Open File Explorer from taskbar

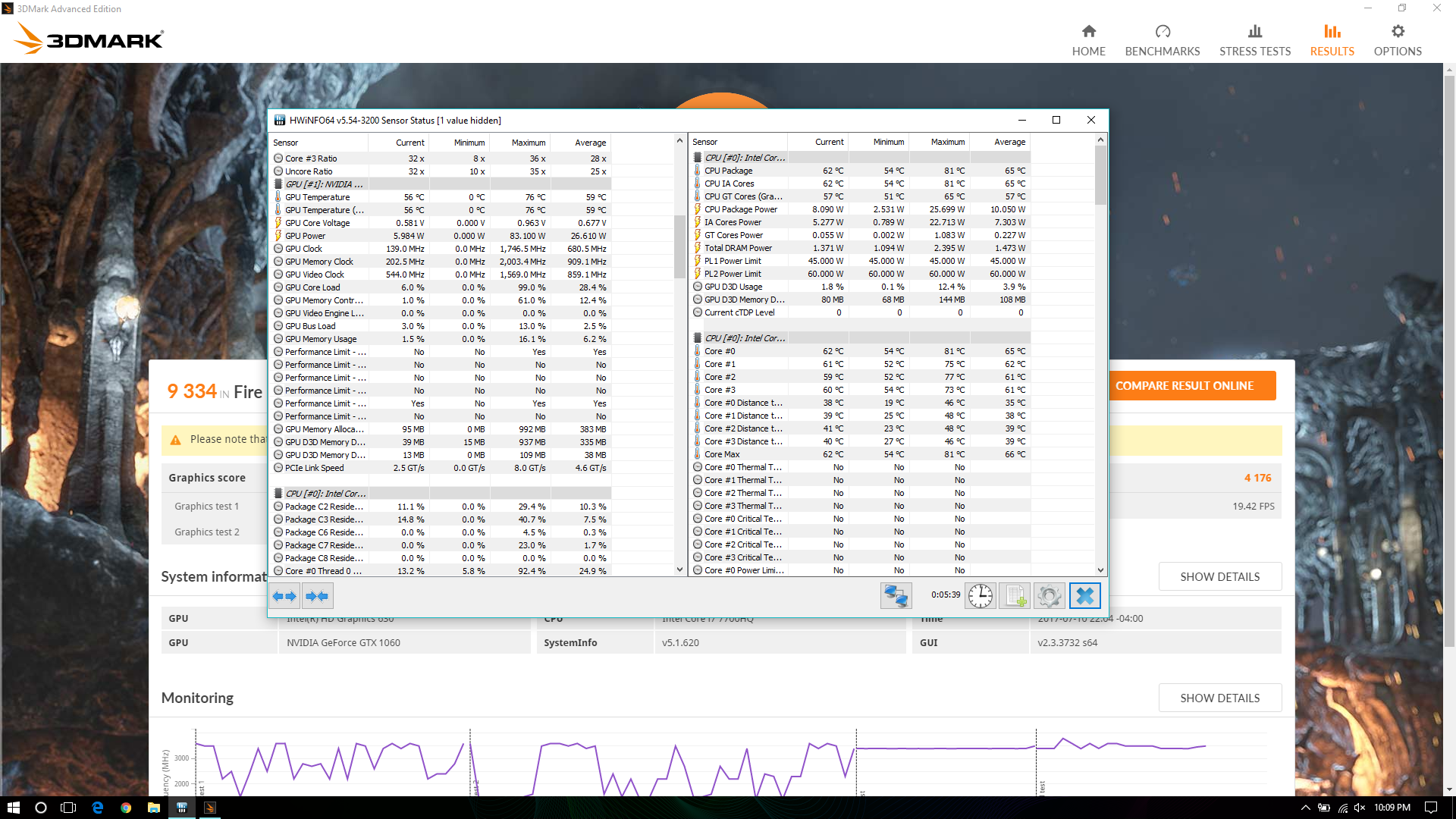[x=153, y=808]
